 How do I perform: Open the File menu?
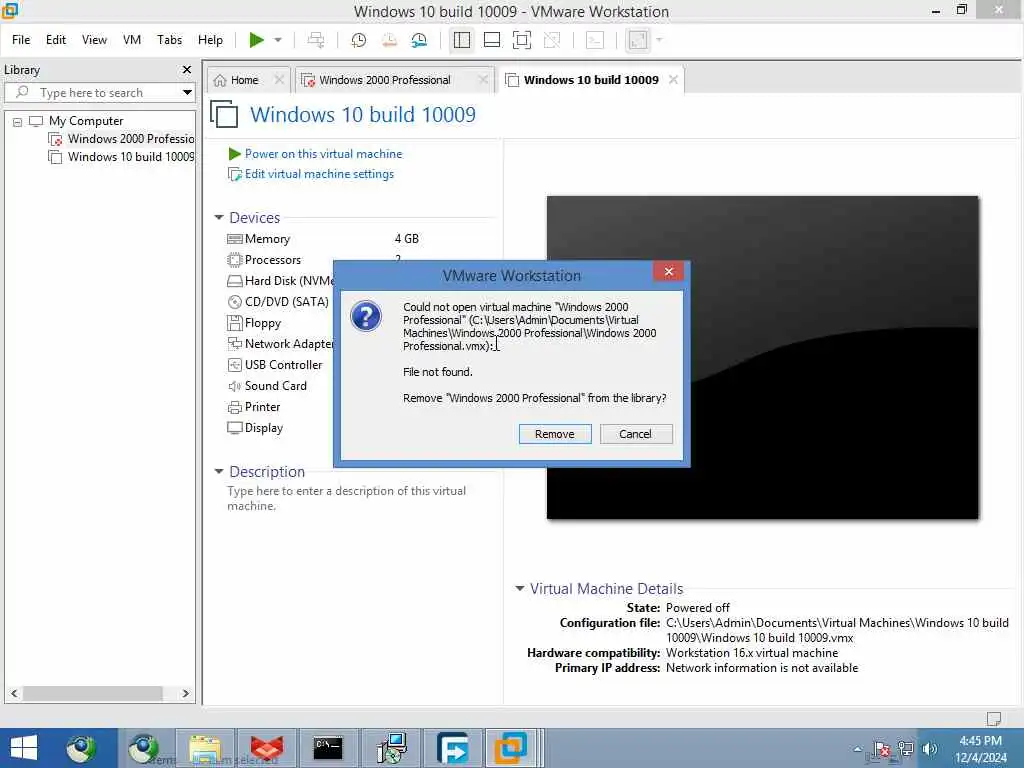pyautogui.click(x=21, y=40)
